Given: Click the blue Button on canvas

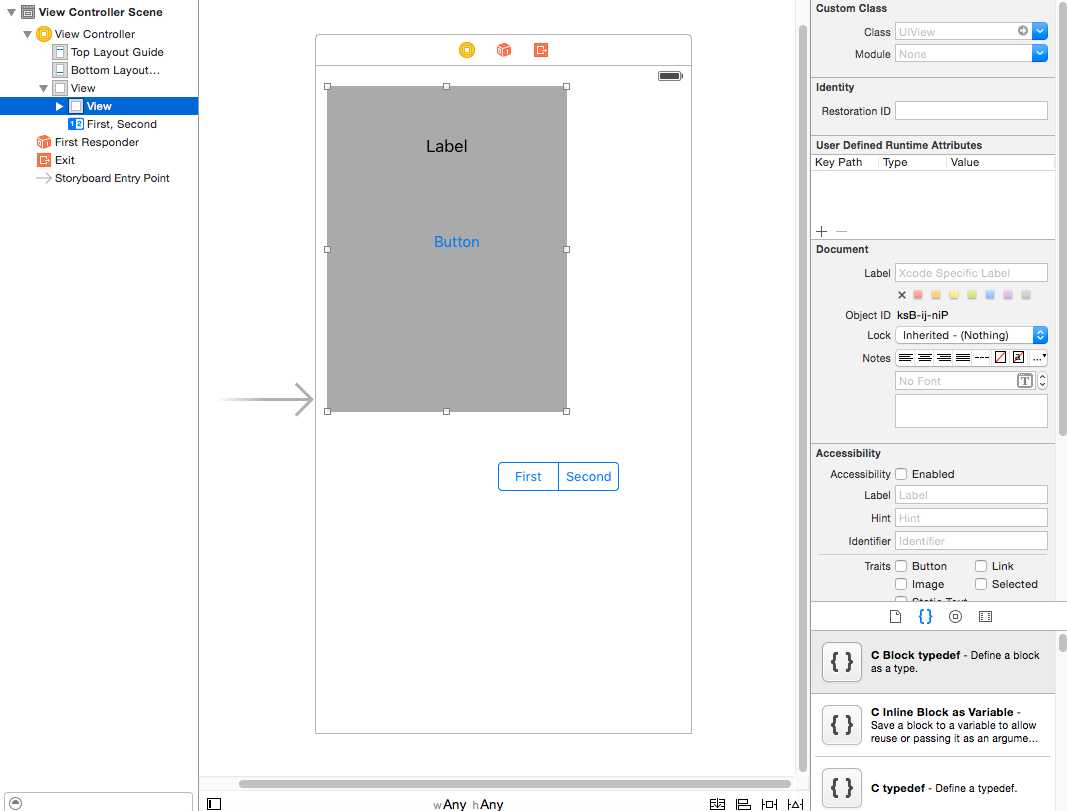Looking at the screenshot, I should point(457,242).
